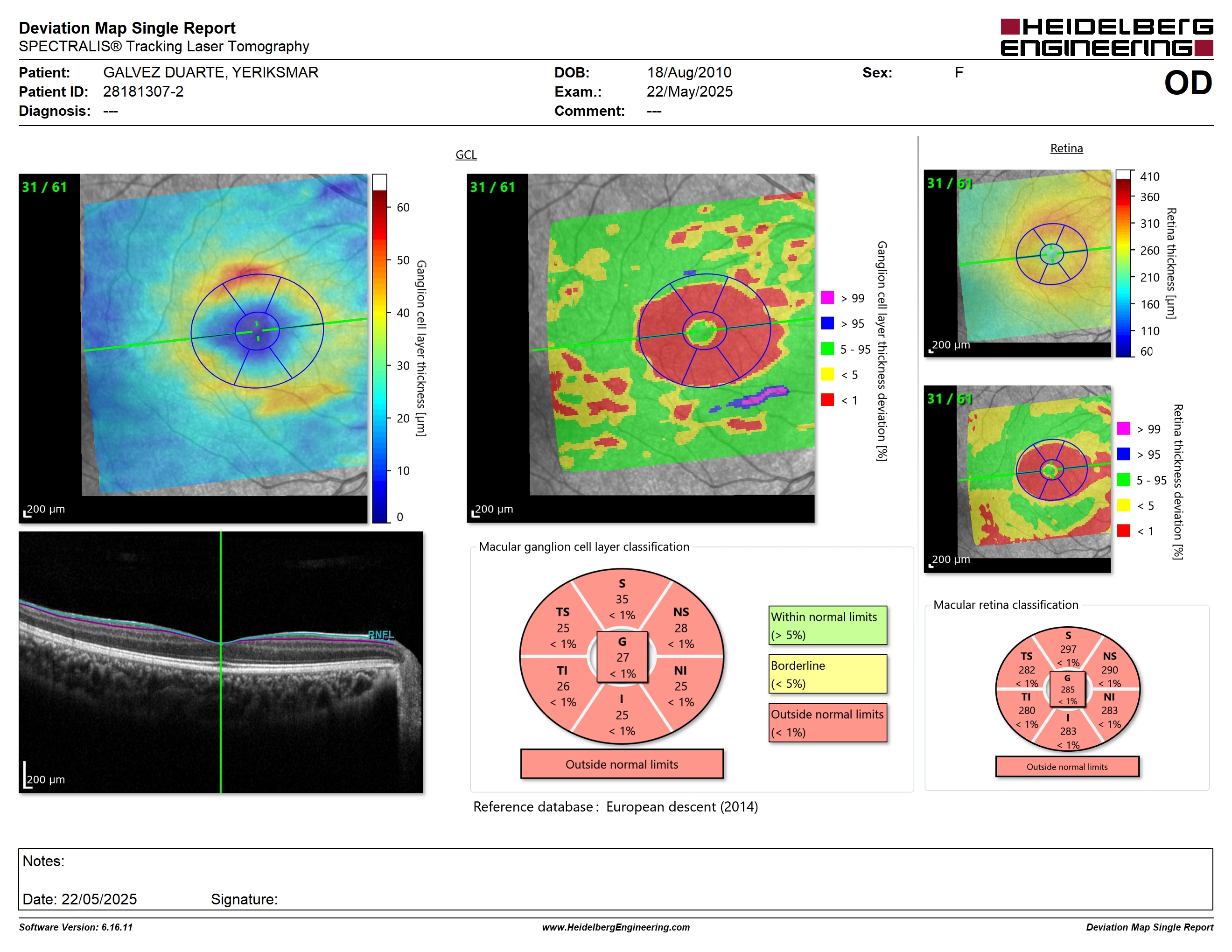
Task: Select the S 297 sector of the retina chart
Action: pyautogui.click(x=1068, y=649)
